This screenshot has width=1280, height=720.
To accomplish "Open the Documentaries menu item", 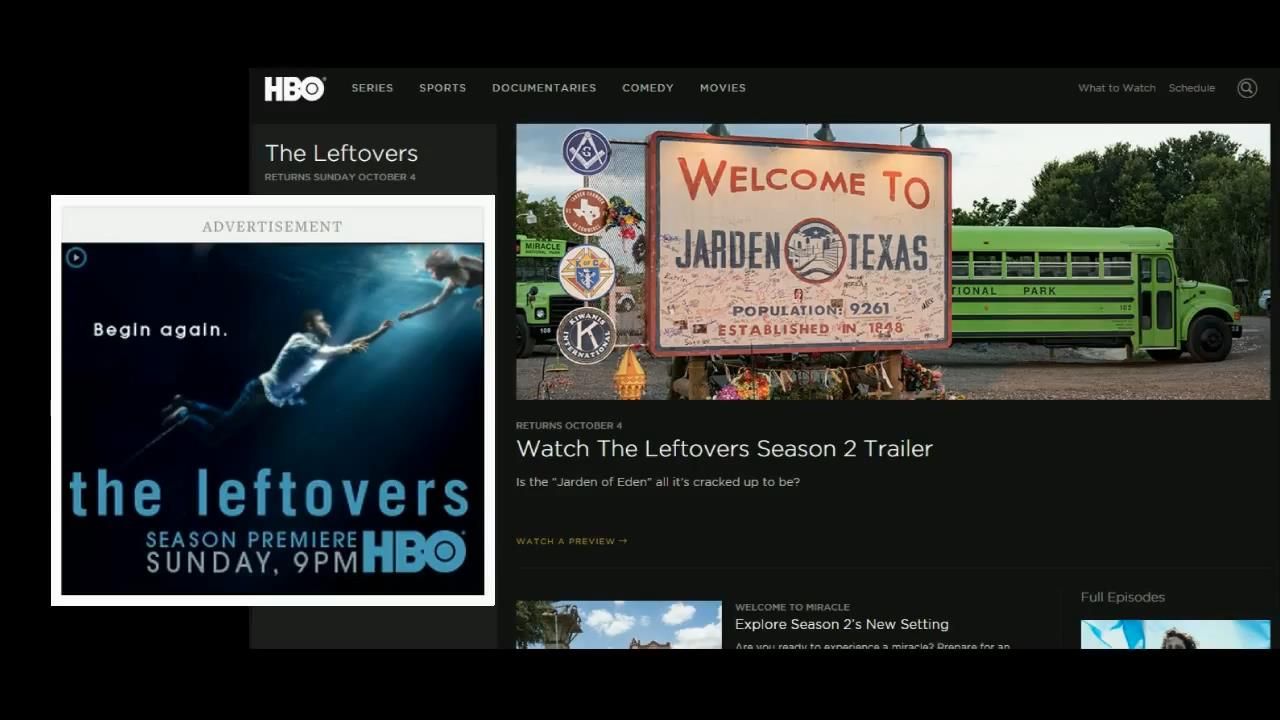I will 544,88.
